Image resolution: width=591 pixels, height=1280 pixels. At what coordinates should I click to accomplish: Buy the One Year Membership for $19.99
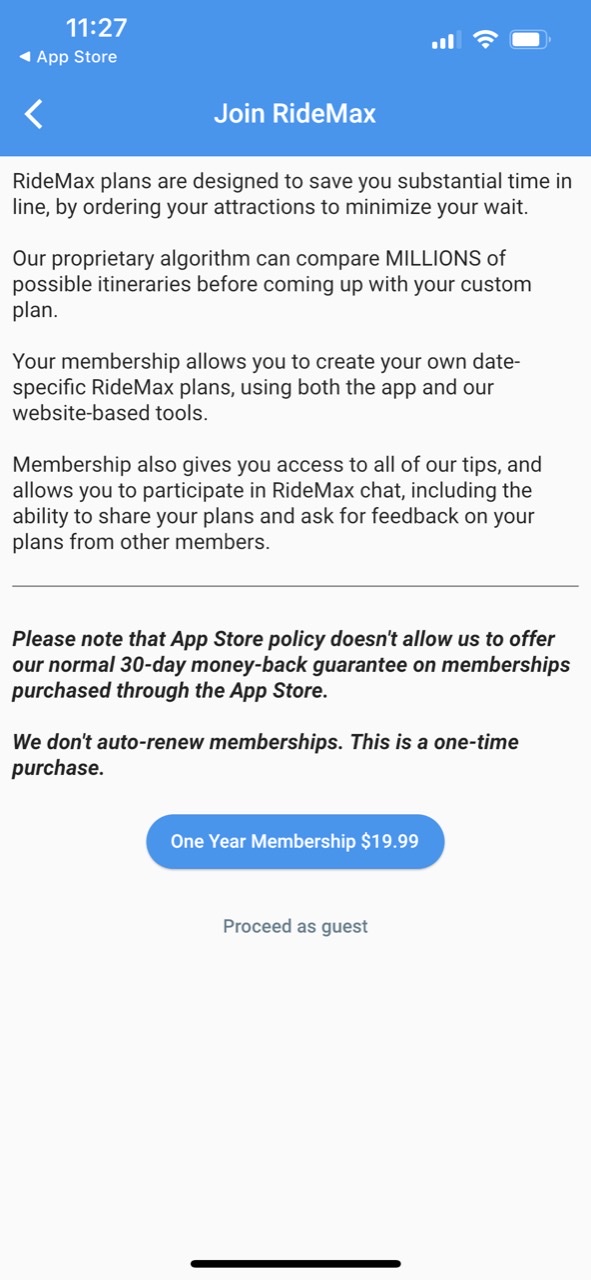coord(295,841)
